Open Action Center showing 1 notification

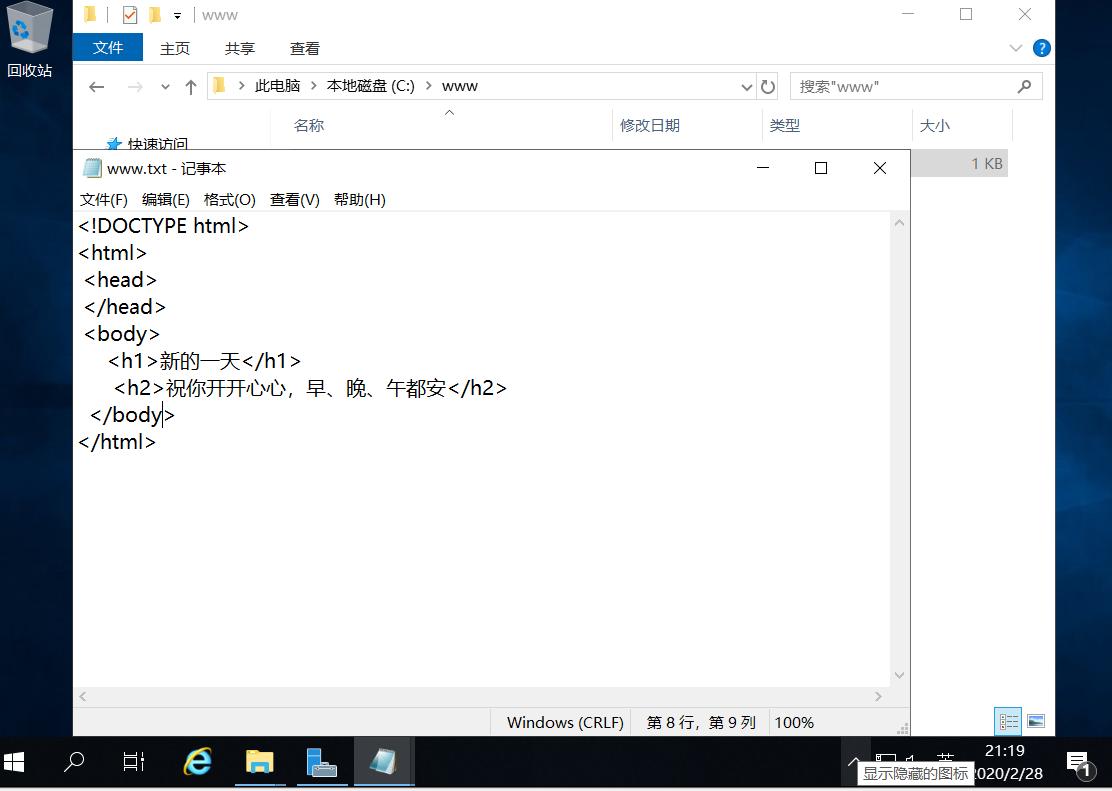point(1079,762)
